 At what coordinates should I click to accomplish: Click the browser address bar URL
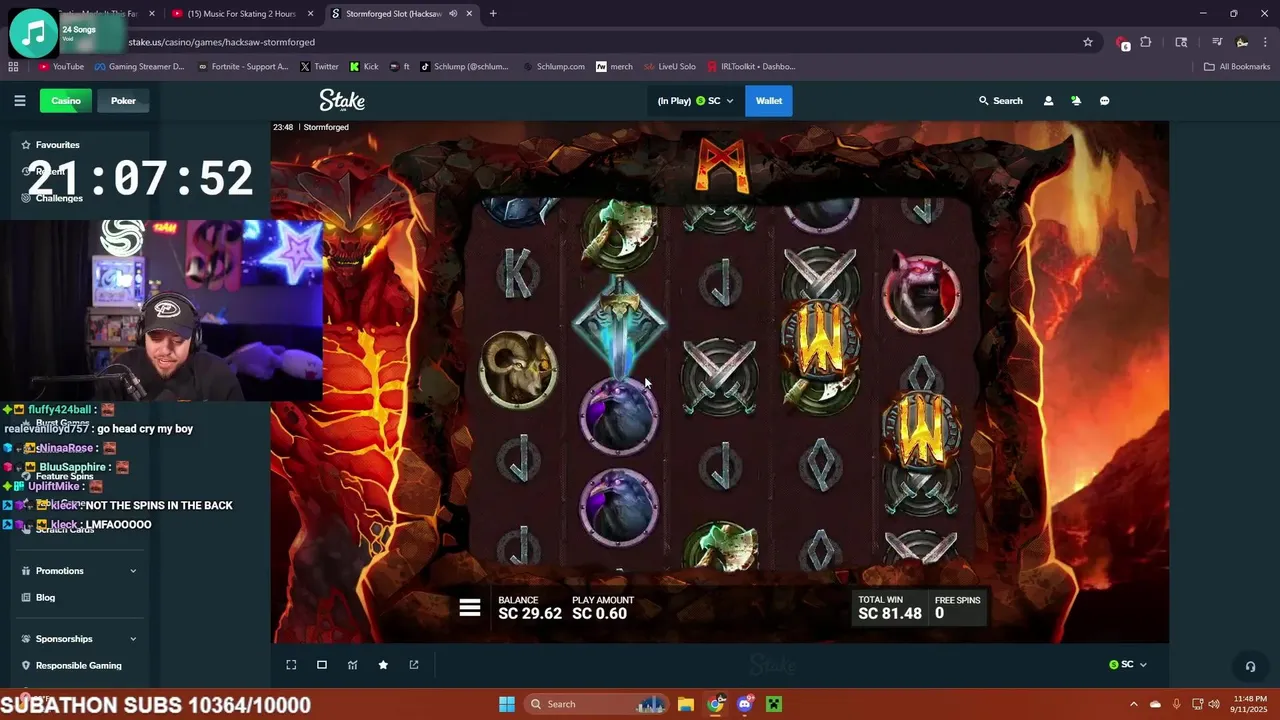point(221,42)
